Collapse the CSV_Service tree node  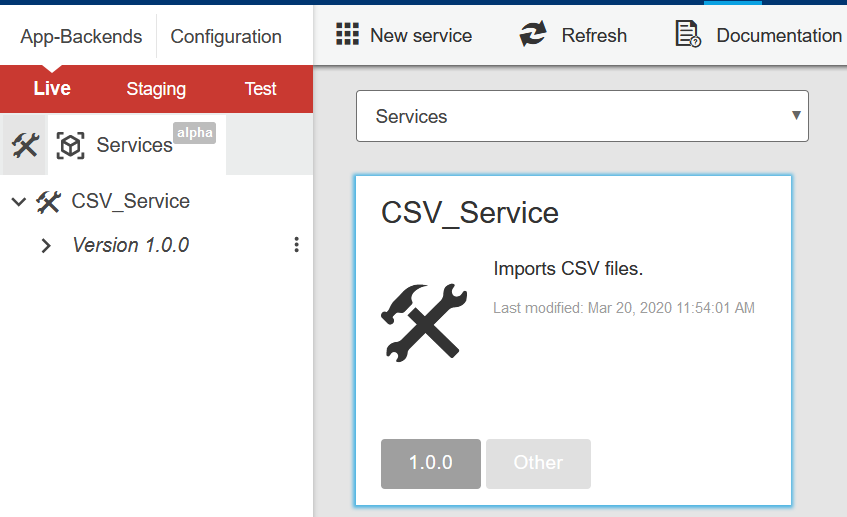click(x=19, y=202)
